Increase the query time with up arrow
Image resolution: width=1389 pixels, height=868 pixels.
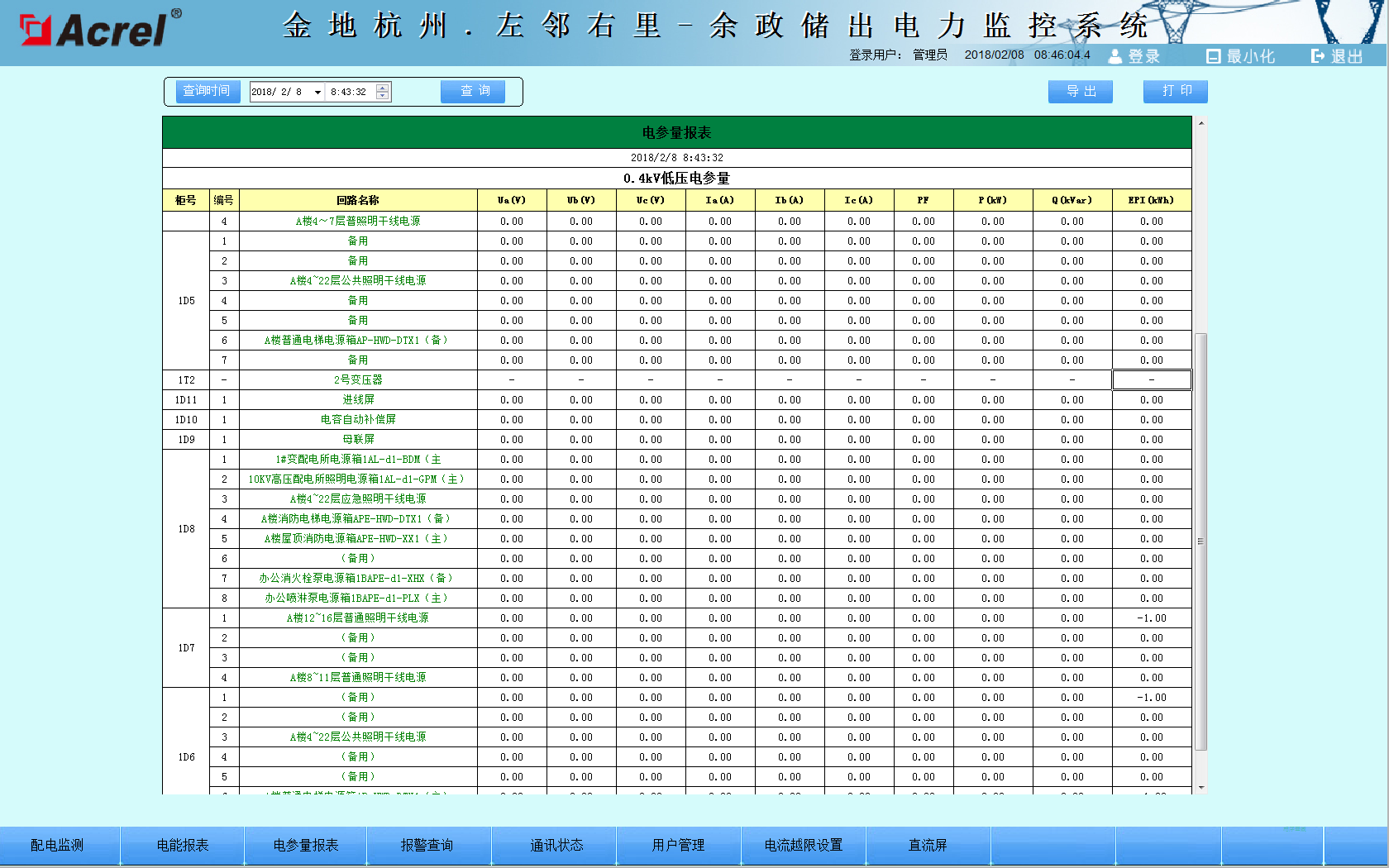(x=382, y=88)
